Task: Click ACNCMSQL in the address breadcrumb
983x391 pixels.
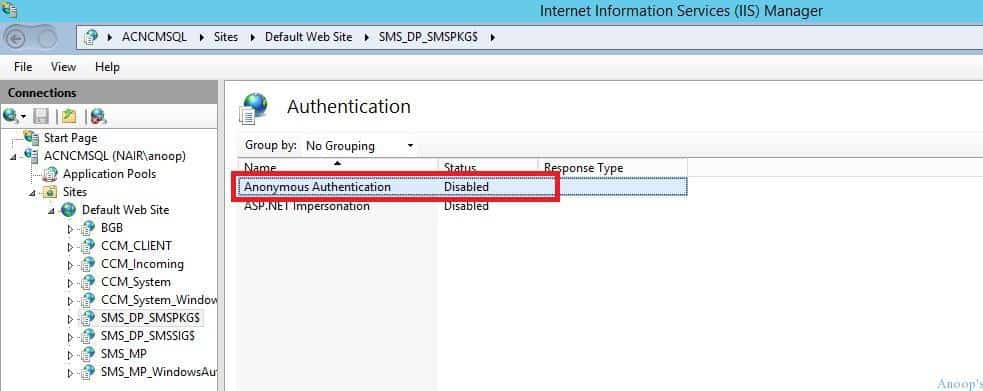Action: [154, 37]
